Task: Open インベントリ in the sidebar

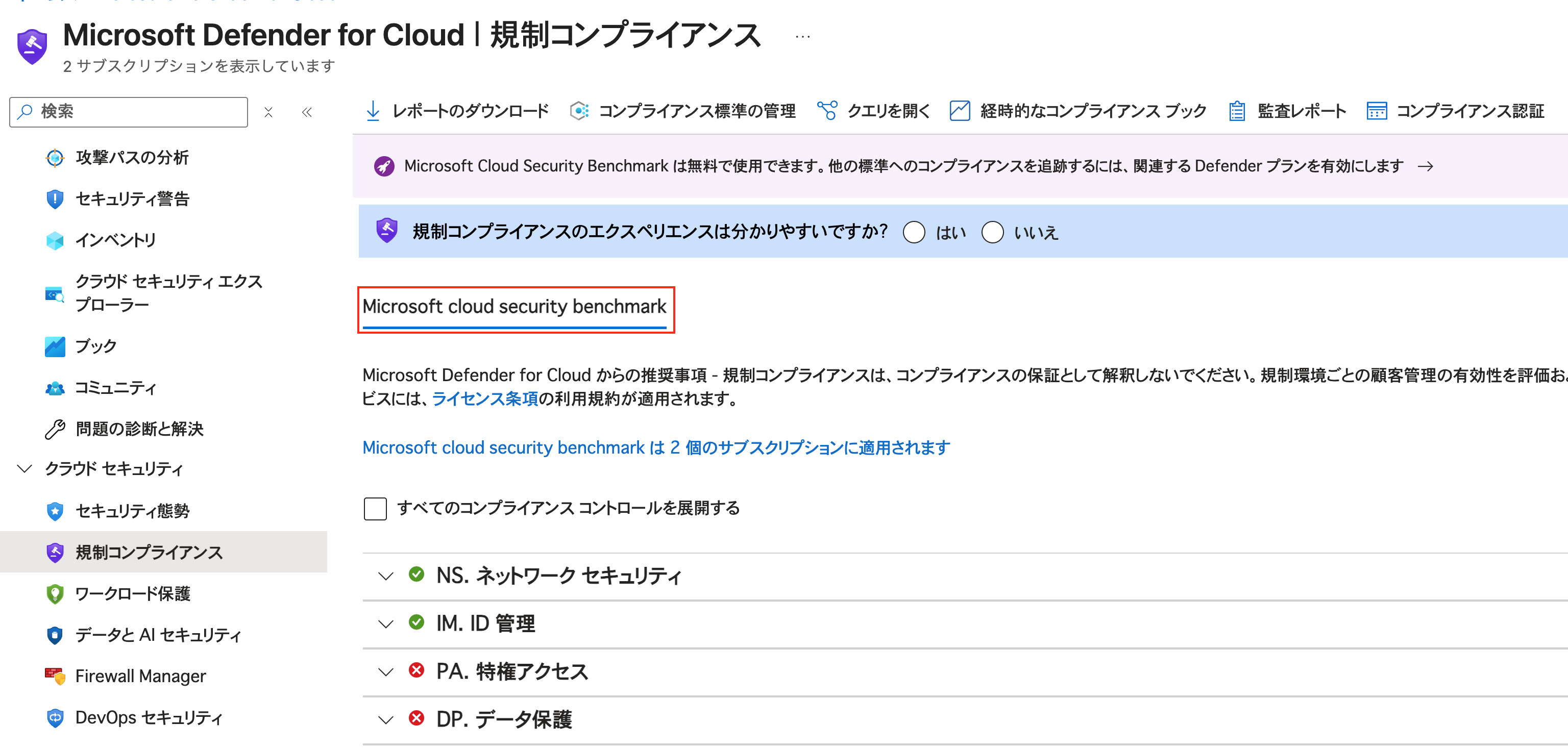Action: pos(115,240)
